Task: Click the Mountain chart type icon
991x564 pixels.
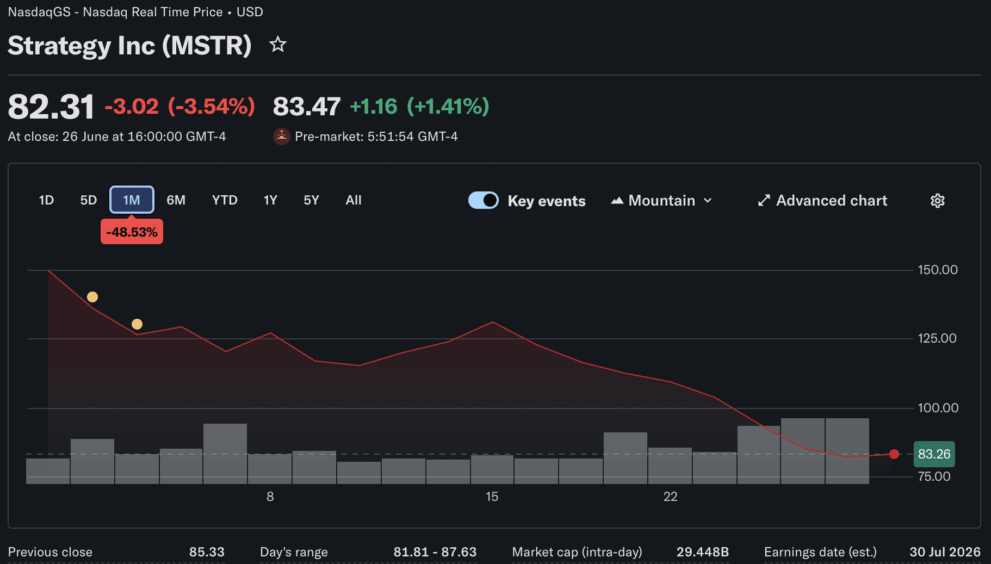Action: tap(617, 200)
